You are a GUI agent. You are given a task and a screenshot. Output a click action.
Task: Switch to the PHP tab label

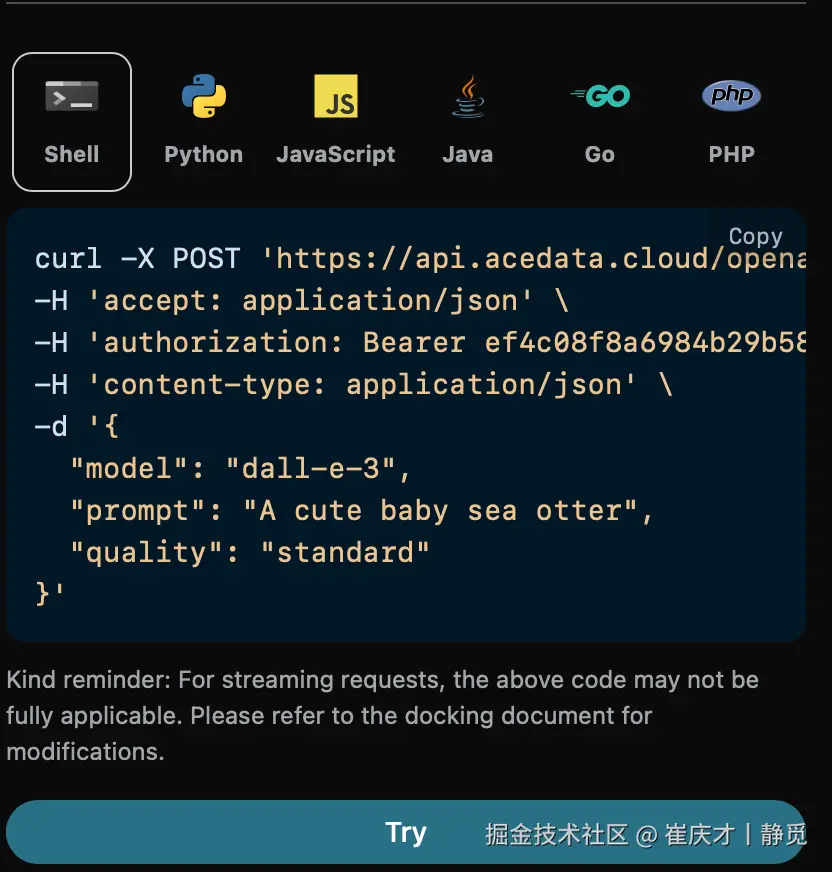[x=731, y=154]
